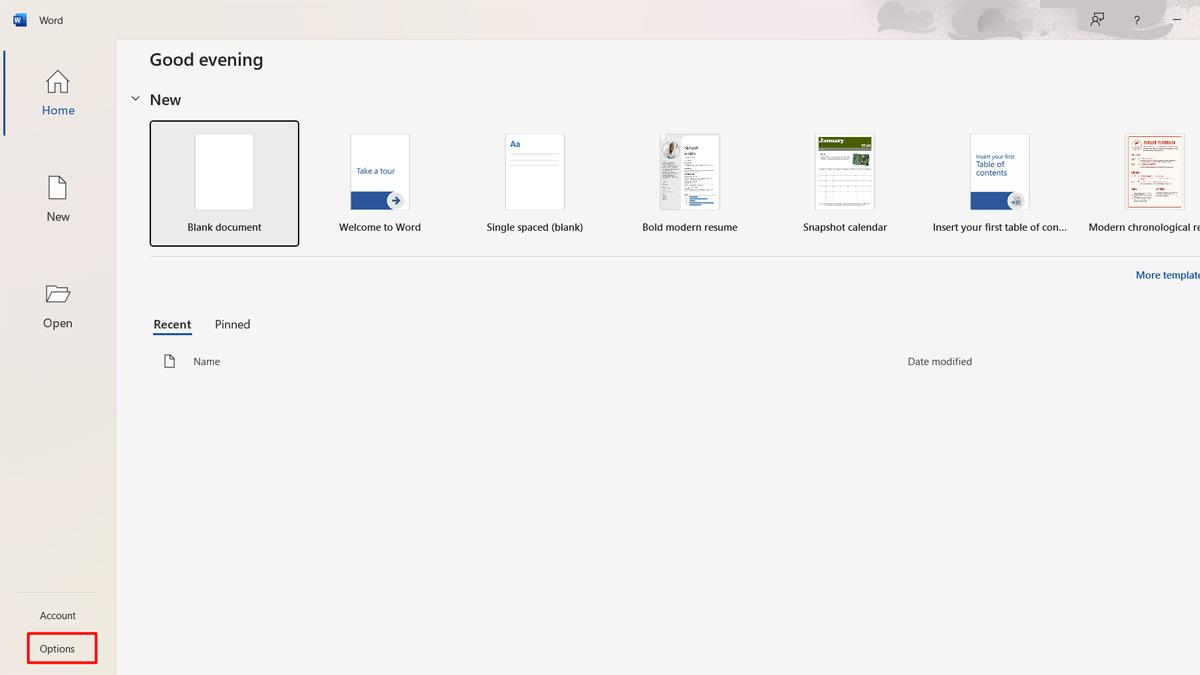Switch to the Pinned tab

(232, 324)
